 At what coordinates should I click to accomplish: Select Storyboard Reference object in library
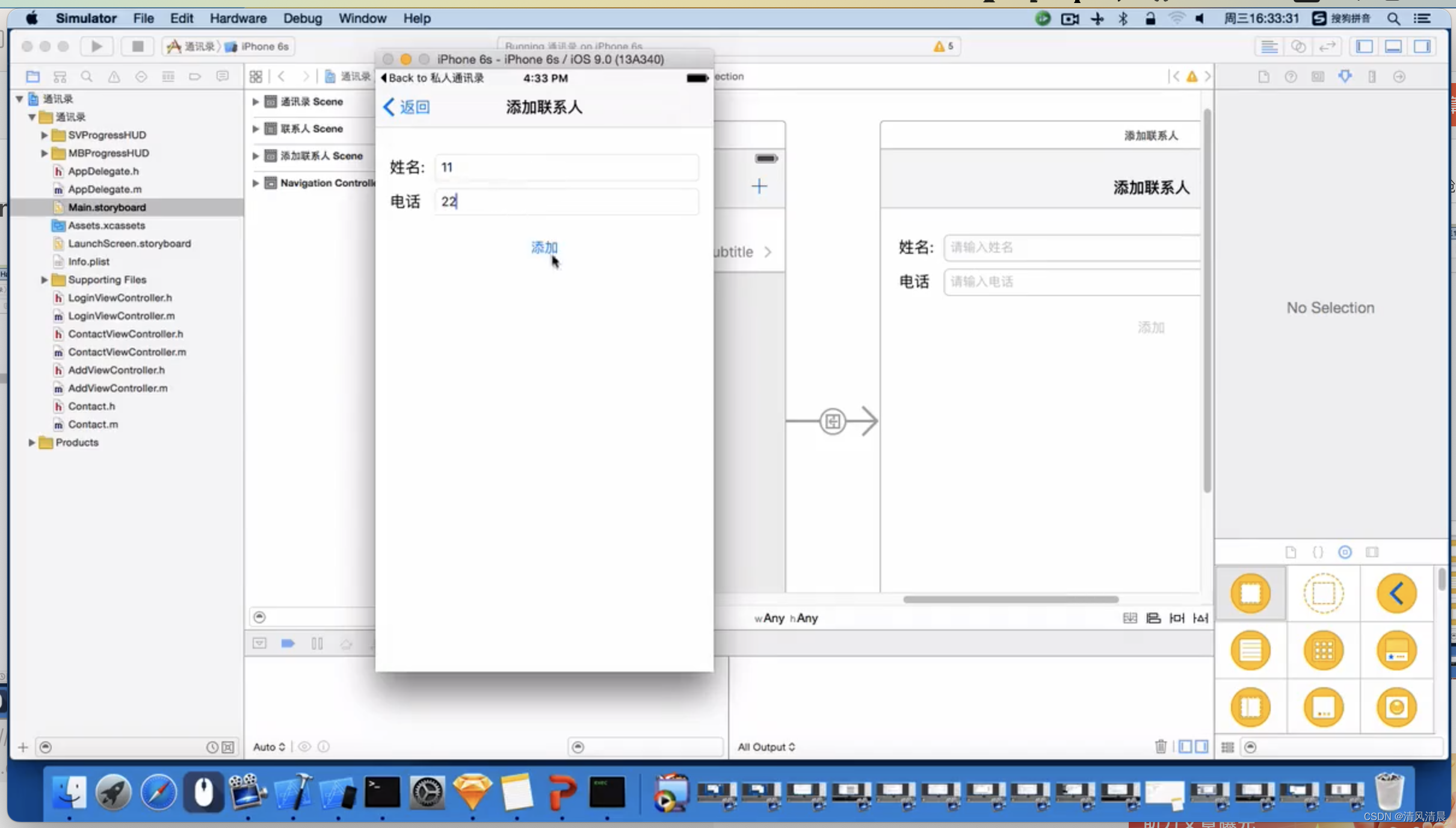1323,593
